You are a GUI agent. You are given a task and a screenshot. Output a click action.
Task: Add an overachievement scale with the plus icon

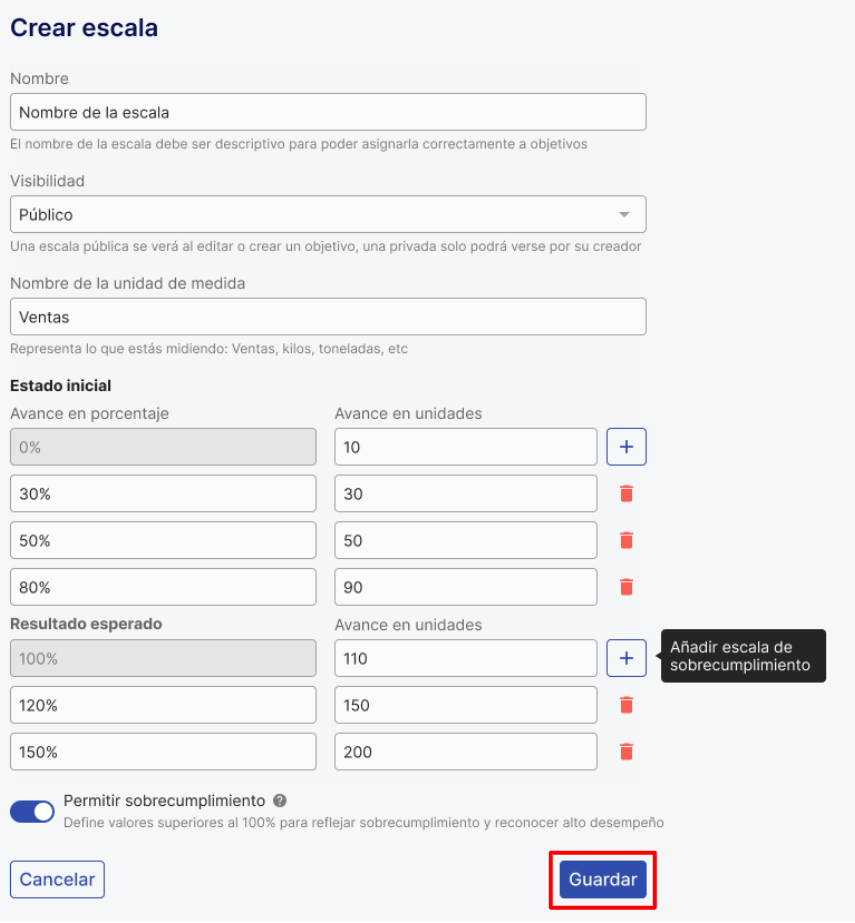pyautogui.click(x=626, y=658)
